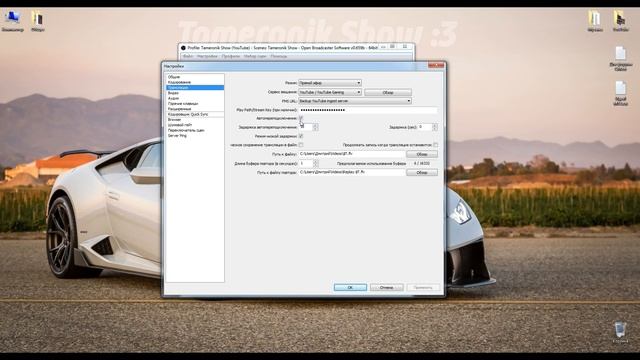Open Настройки menu in the OBS main window

coord(207,56)
